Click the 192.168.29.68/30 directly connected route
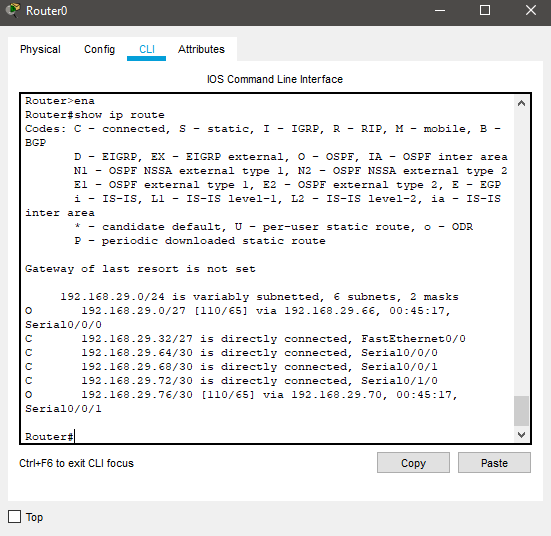 click(231, 367)
